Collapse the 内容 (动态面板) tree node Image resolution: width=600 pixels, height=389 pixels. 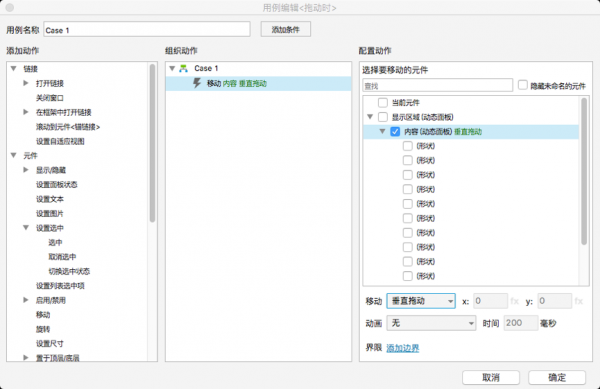(x=382, y=131)
